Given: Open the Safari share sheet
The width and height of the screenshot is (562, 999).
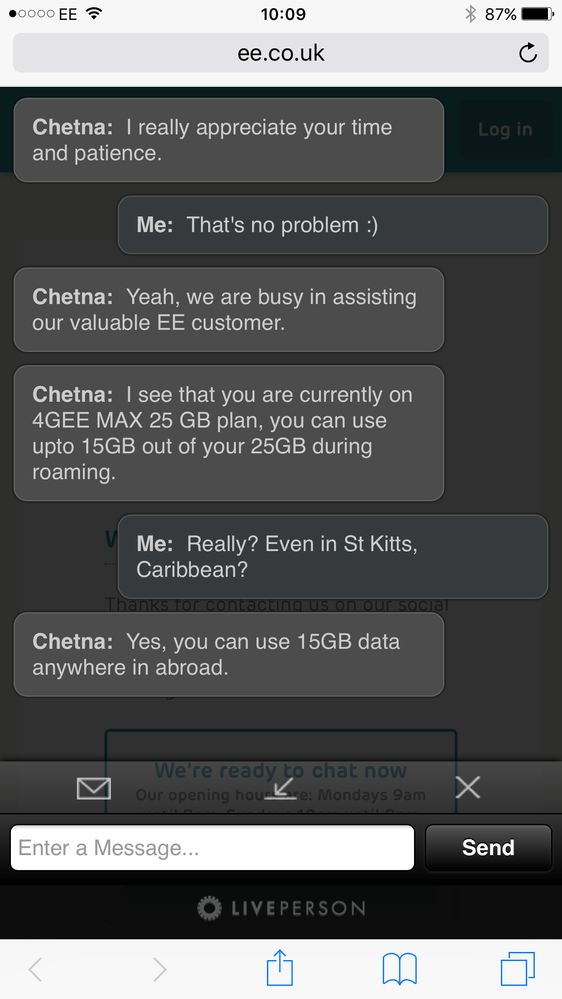Looking at the screenshot, I should coord(280,969).
